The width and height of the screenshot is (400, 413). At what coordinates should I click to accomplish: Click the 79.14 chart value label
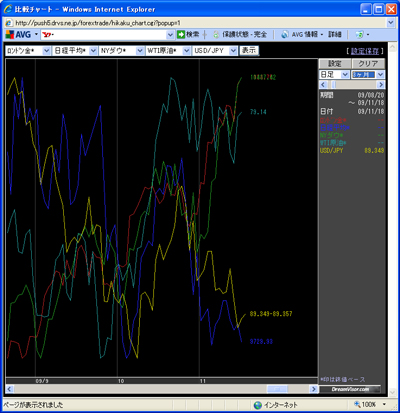click(258, 112)
